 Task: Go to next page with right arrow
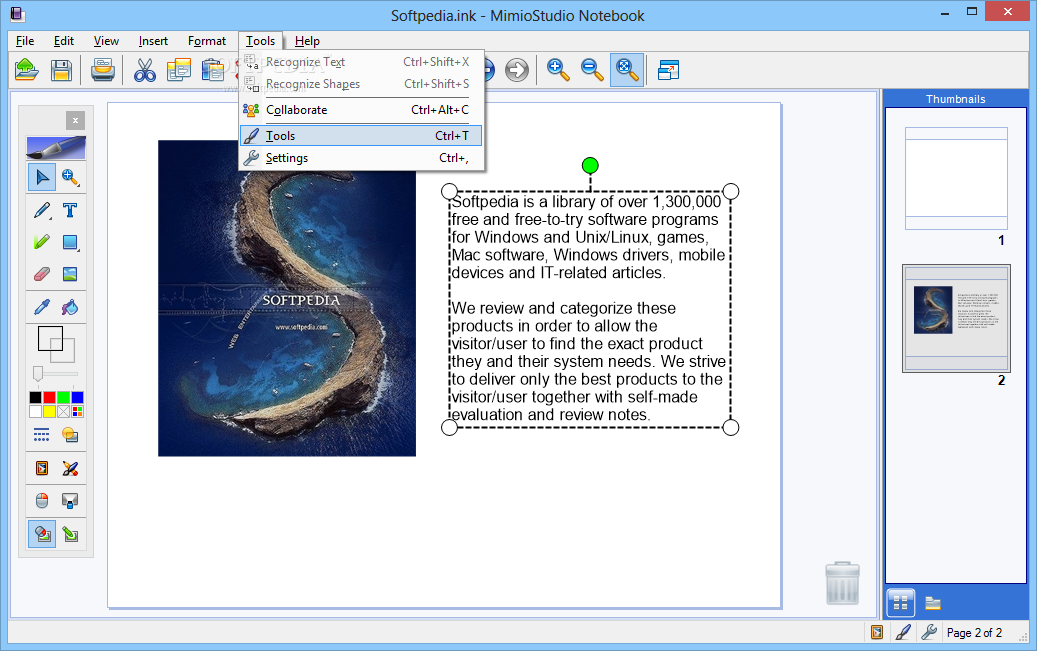517,69
